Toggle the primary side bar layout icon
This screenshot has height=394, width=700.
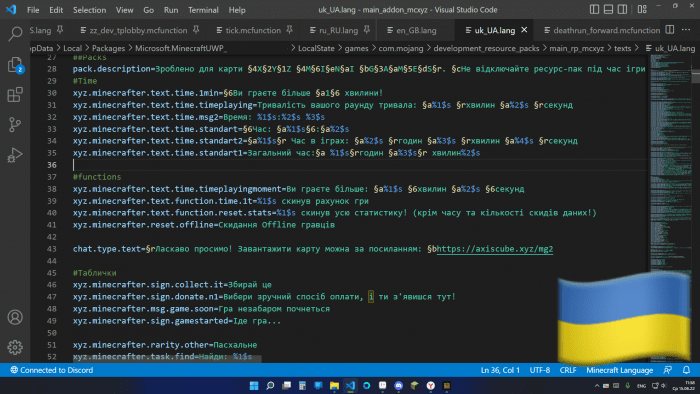594,9
